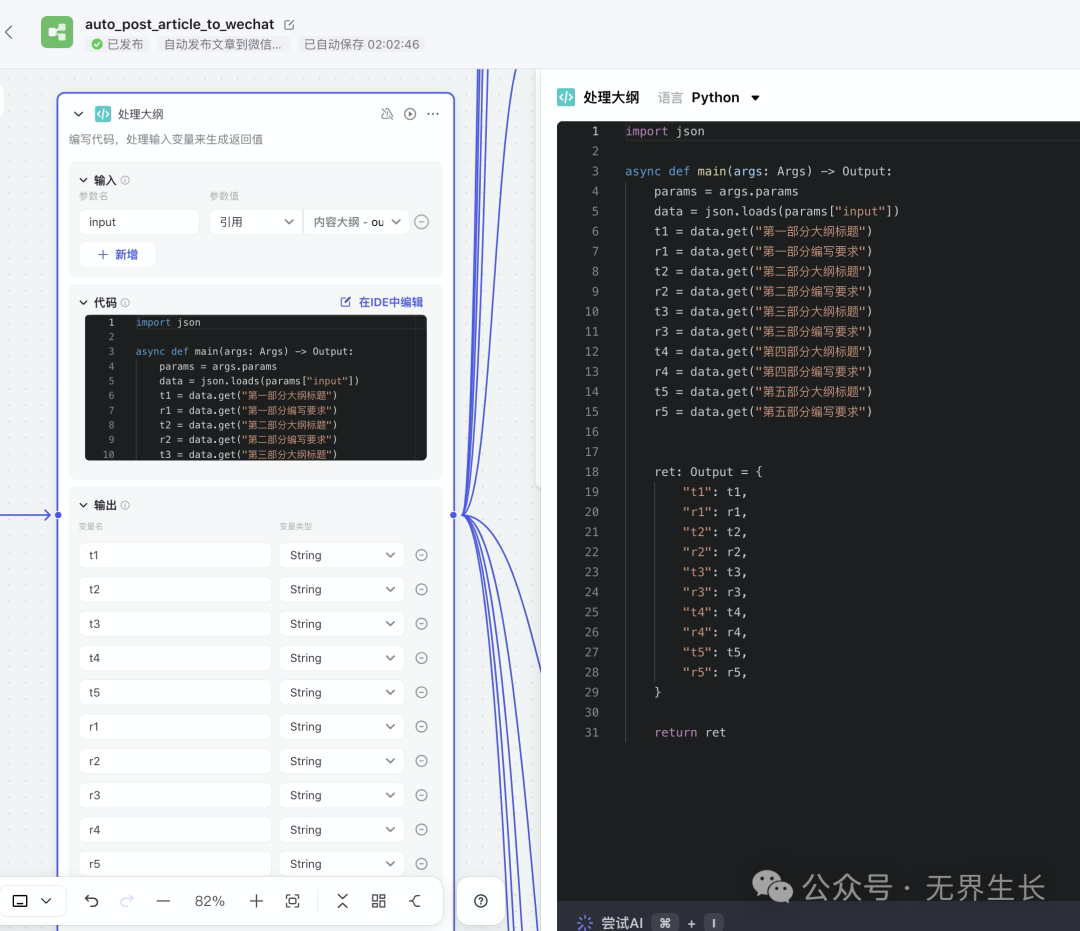The width and height of the screenshot is (1080, 931).
Task: Open the node's more options menu
Action: [433, 114]
